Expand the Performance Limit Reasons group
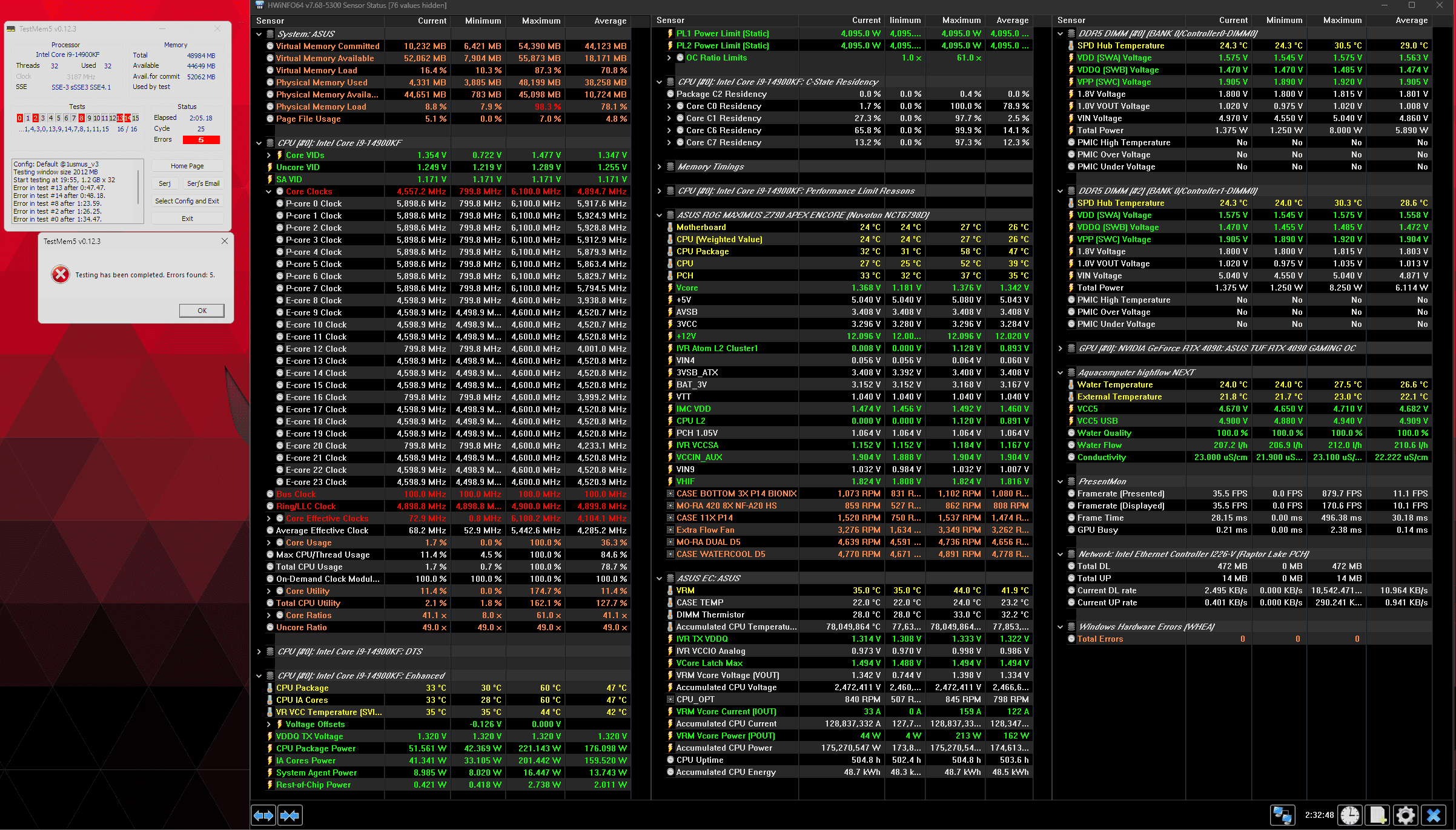This screenshot has width=1456, height=830. [660, 191]
